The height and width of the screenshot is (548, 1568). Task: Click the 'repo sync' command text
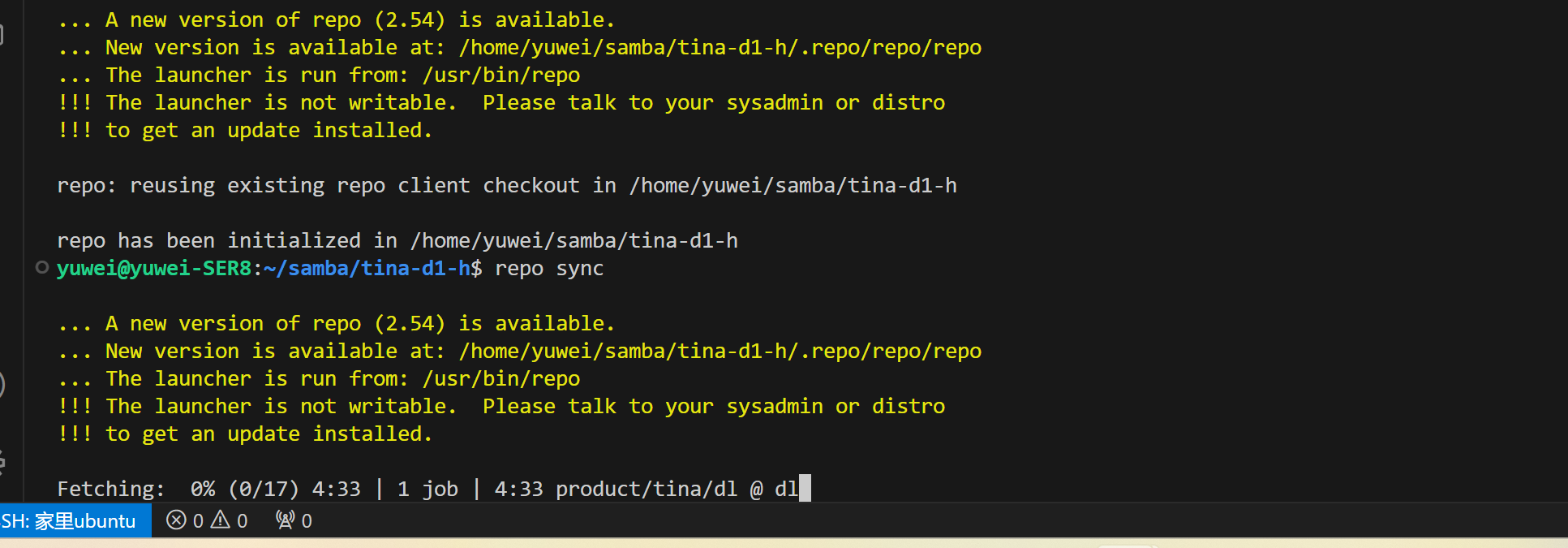point(549,269)
